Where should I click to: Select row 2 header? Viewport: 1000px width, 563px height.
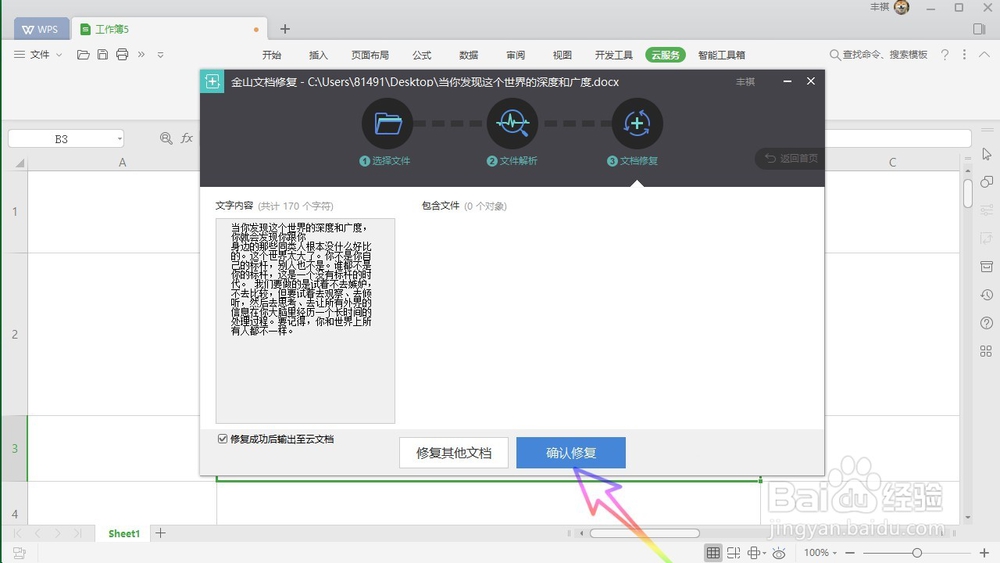click(15, 334)
